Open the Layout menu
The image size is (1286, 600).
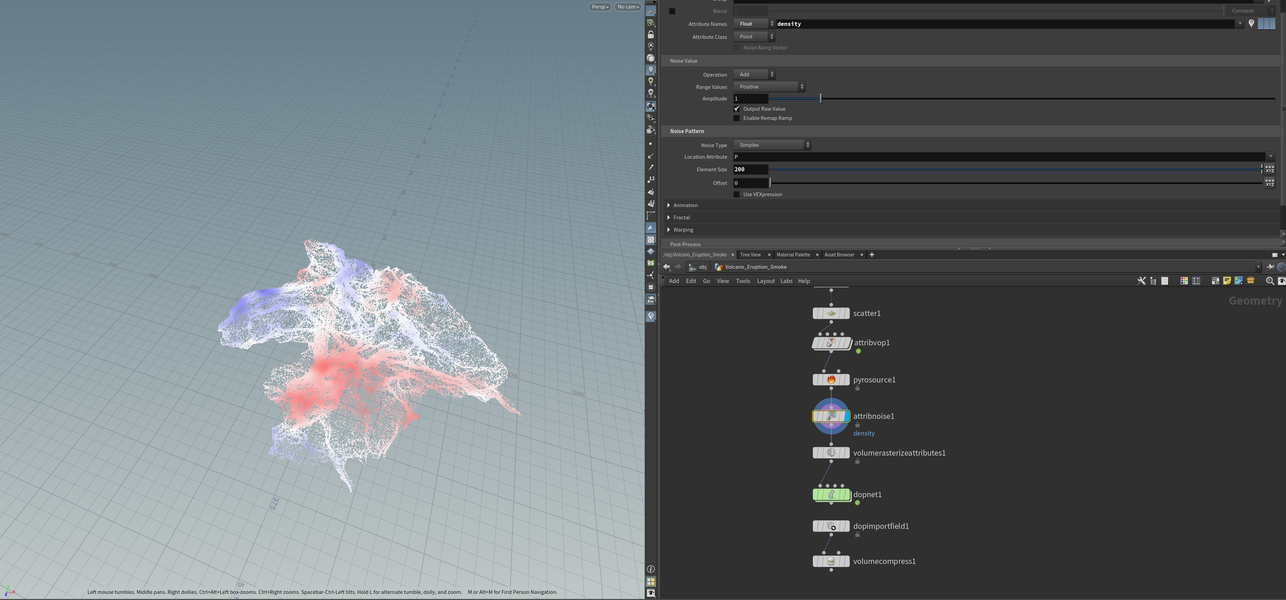[766, 281]
